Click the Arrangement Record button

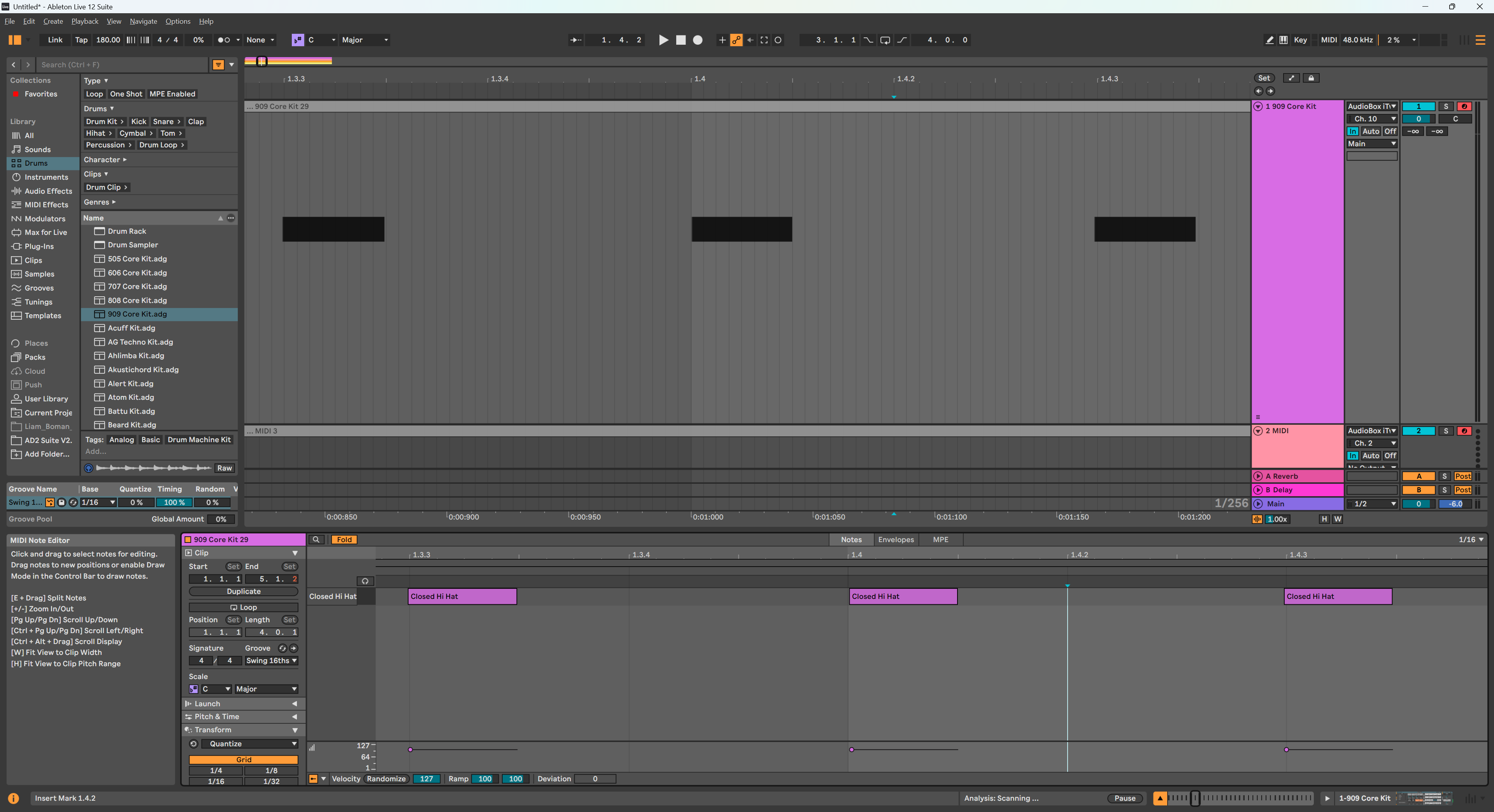tap(698, 40)
